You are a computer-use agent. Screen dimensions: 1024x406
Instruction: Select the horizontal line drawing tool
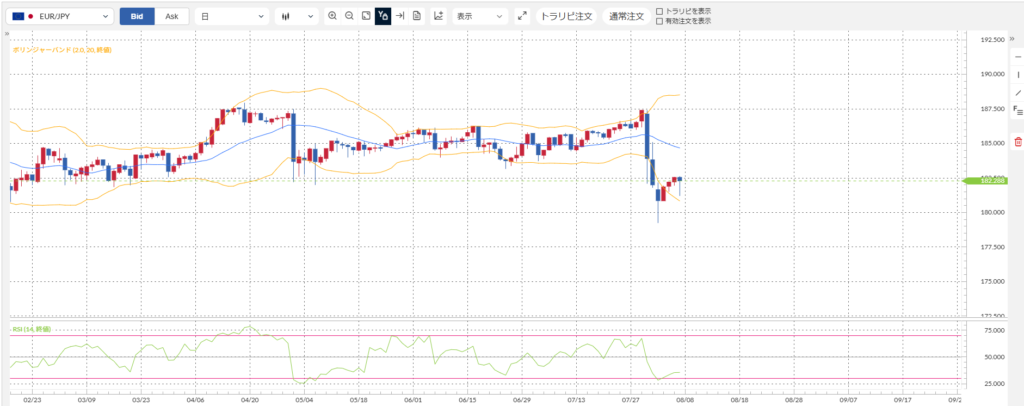[x=1017, y=57]
